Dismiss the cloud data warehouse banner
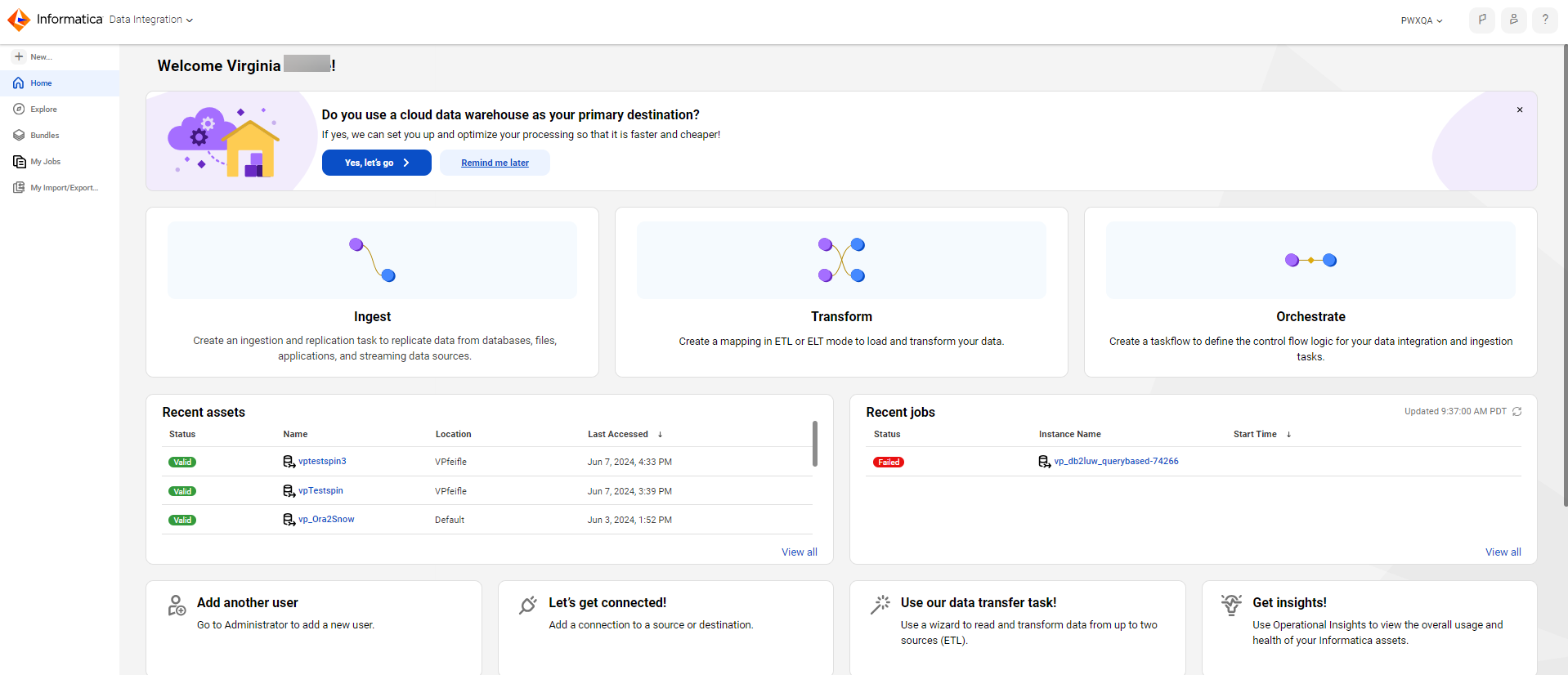 (1520, 110)
